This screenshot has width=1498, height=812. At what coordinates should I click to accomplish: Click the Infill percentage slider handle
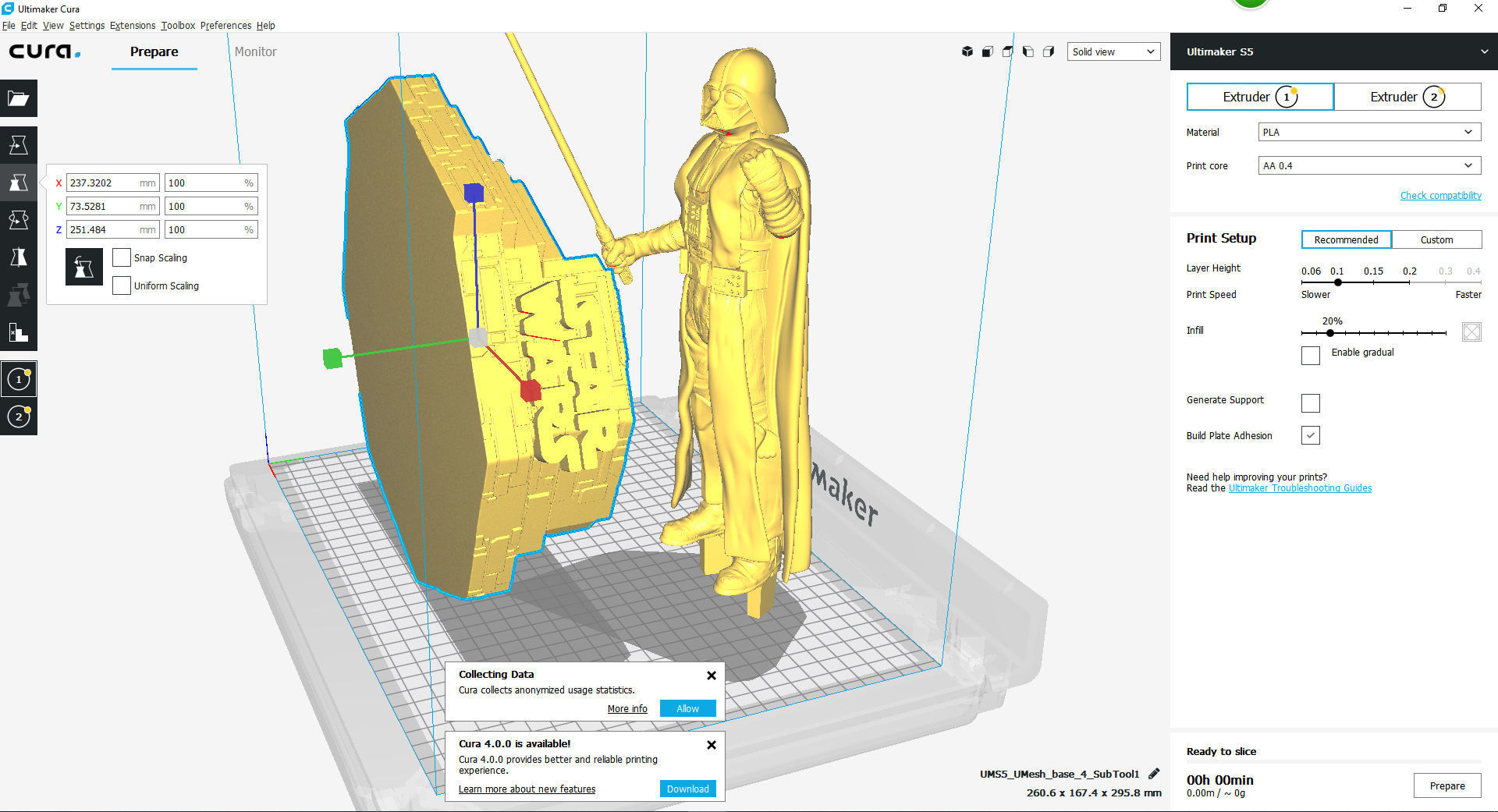tap(1330, 333)
